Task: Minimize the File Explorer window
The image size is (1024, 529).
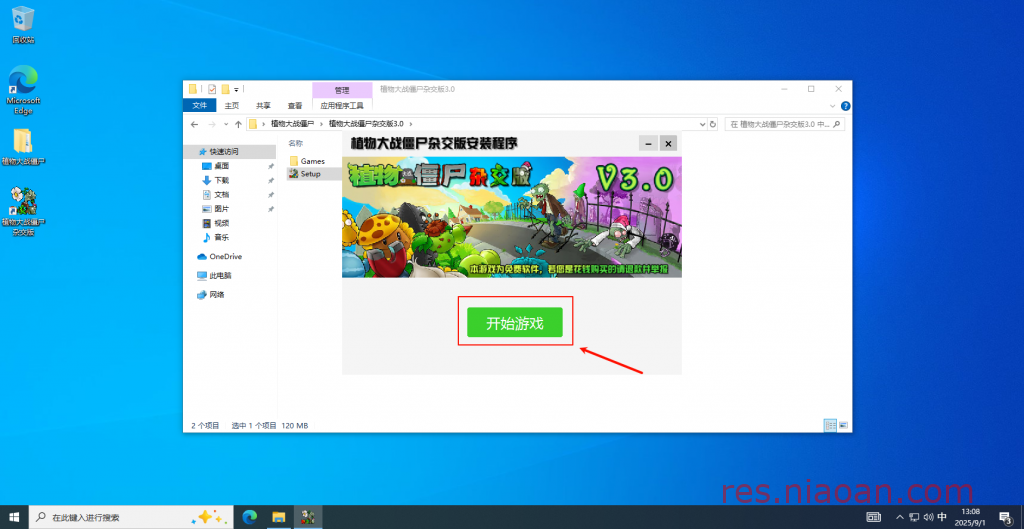Action: 783,89
